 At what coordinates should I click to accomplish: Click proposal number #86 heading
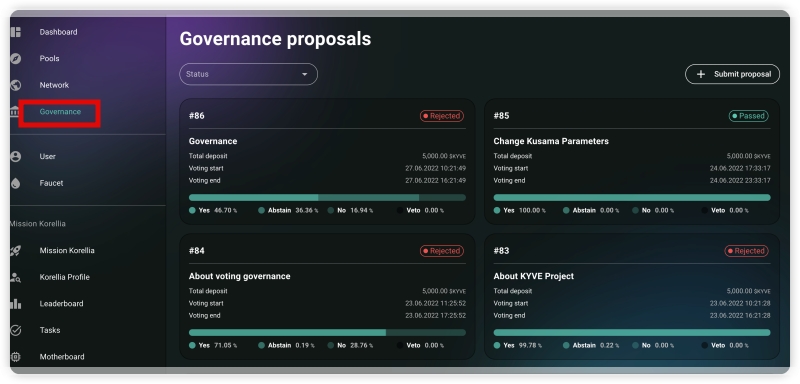click(x=196, y=116)
